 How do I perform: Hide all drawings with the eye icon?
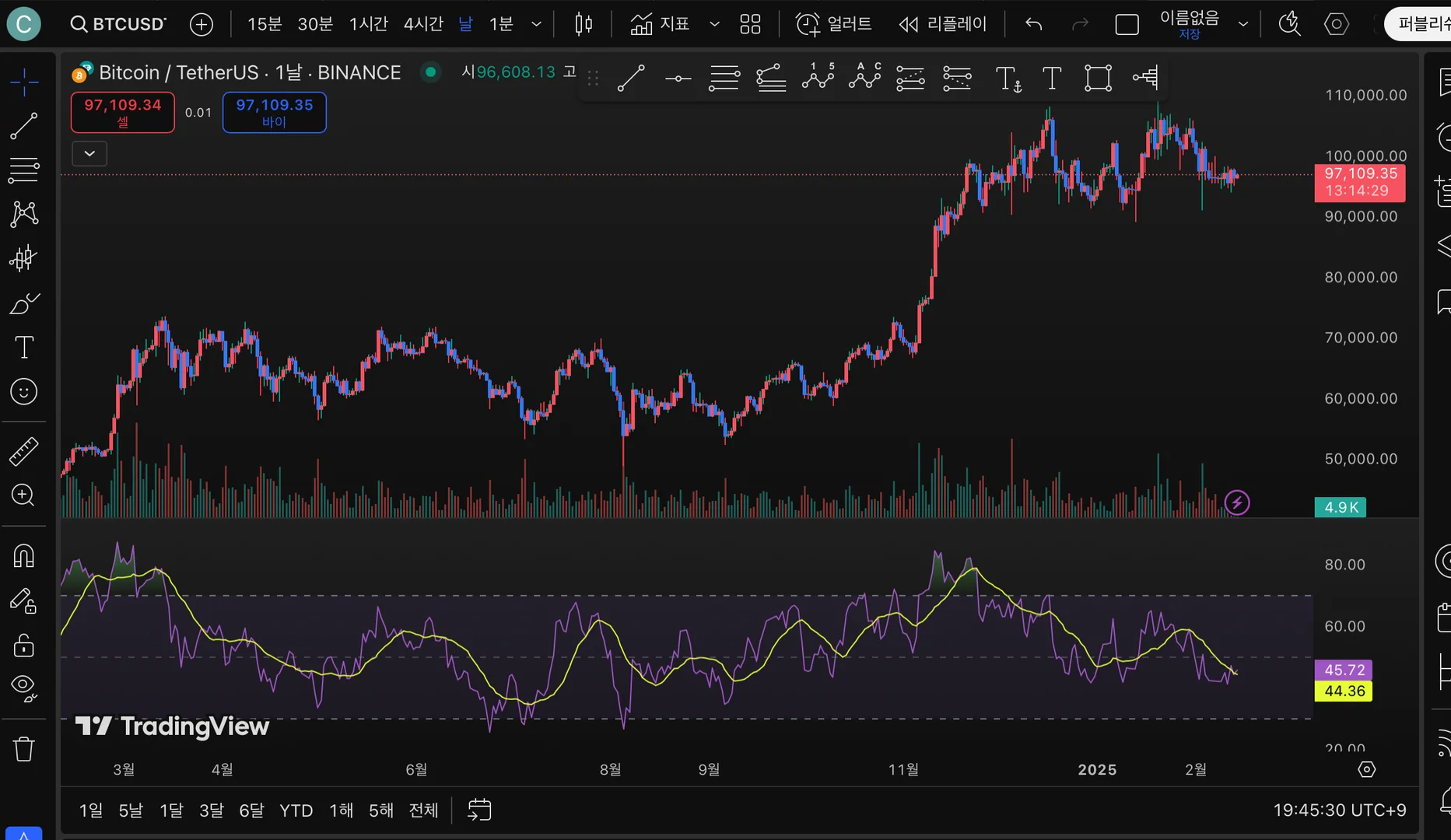(23, 686)
